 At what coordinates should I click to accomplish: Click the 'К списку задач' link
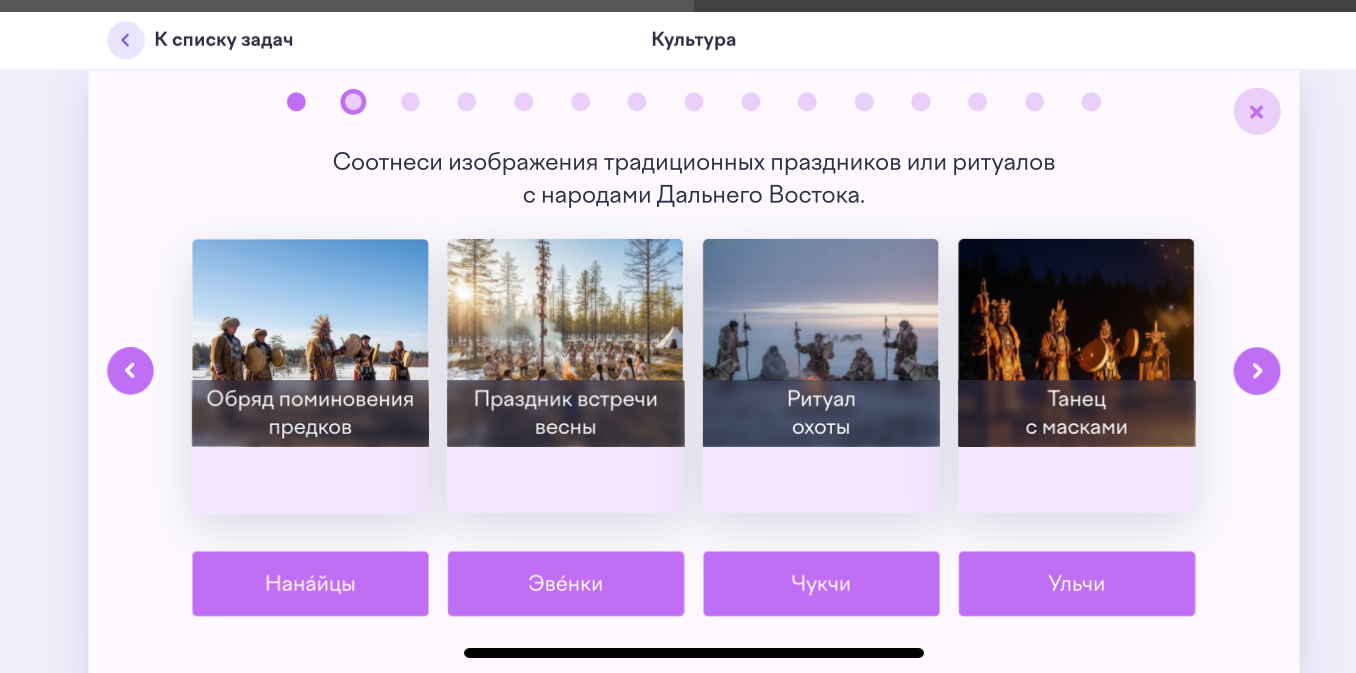223,40
